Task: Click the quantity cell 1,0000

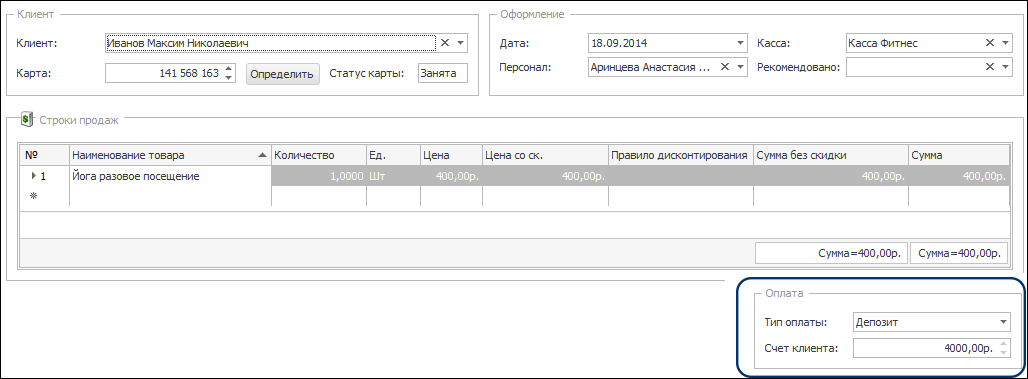Action: tap(319, 176)
